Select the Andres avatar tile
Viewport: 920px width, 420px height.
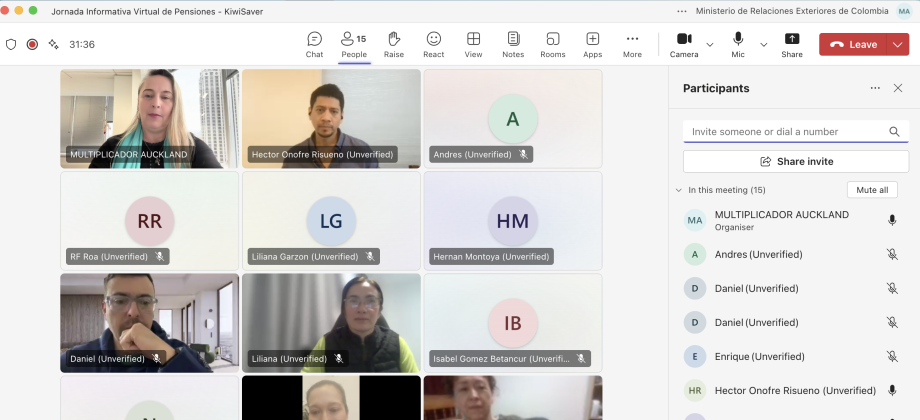click(513, 119)
